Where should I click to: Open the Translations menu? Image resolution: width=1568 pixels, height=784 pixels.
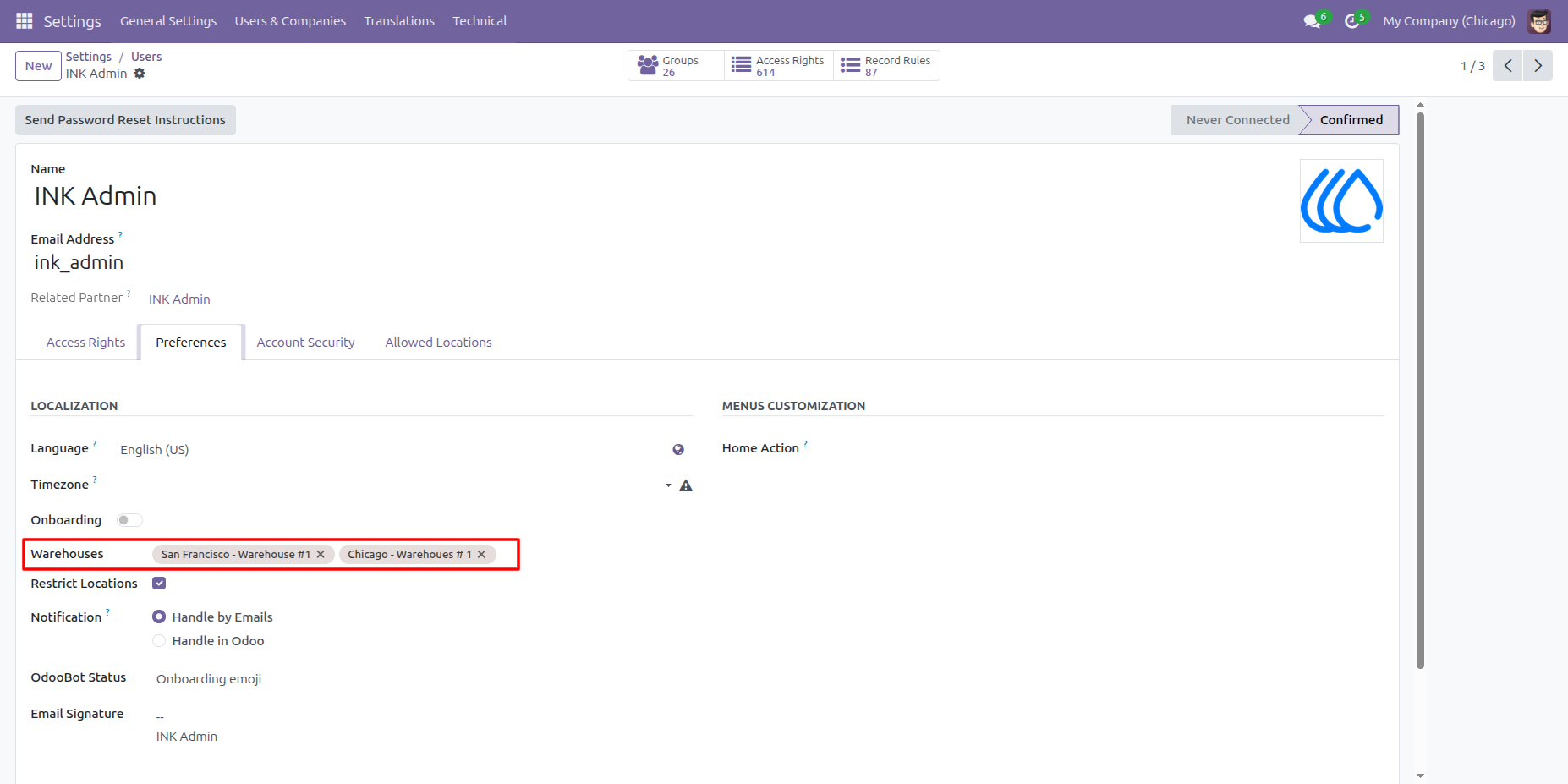399,21
